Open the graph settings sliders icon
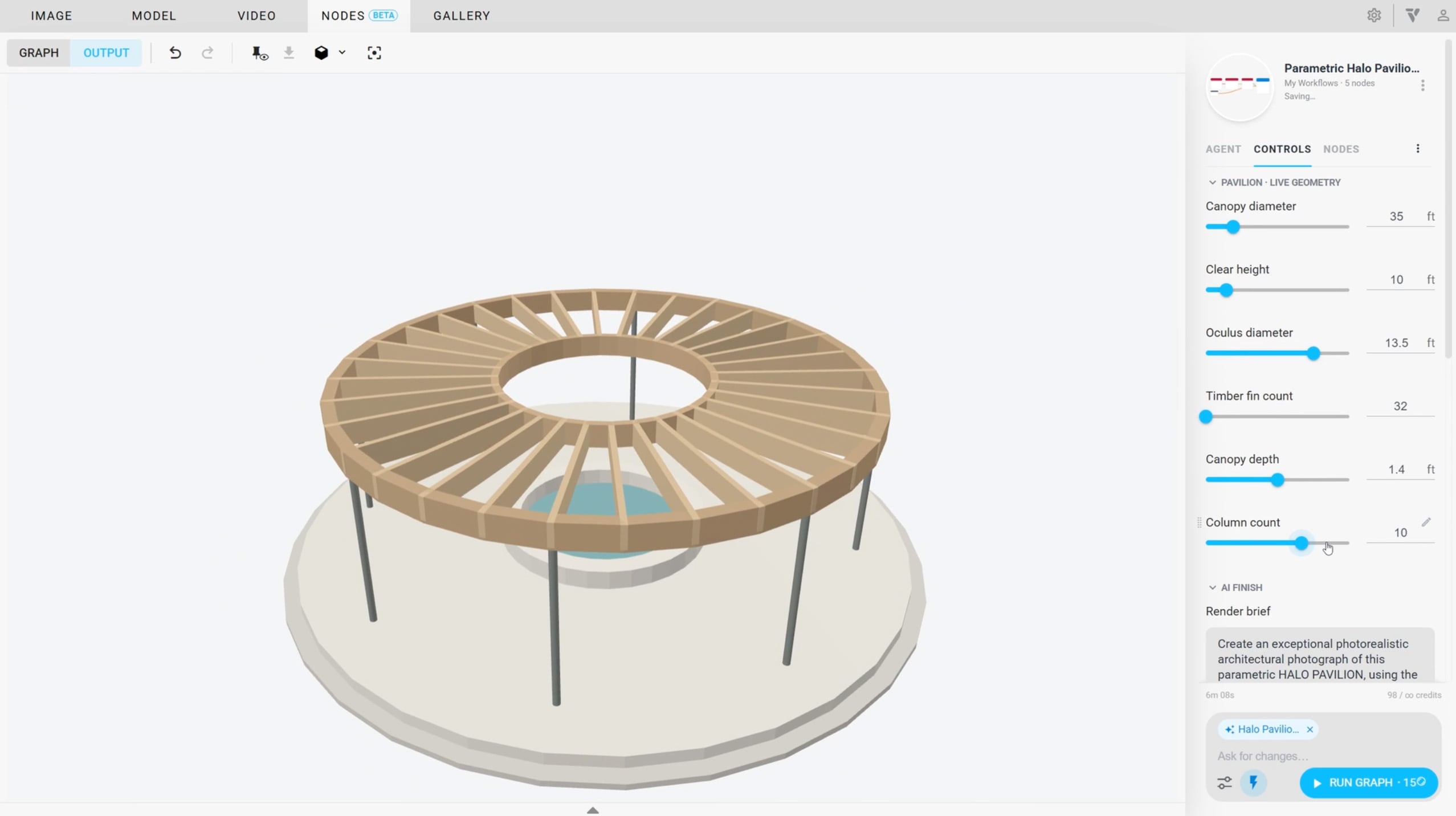 click(1225, 783)
